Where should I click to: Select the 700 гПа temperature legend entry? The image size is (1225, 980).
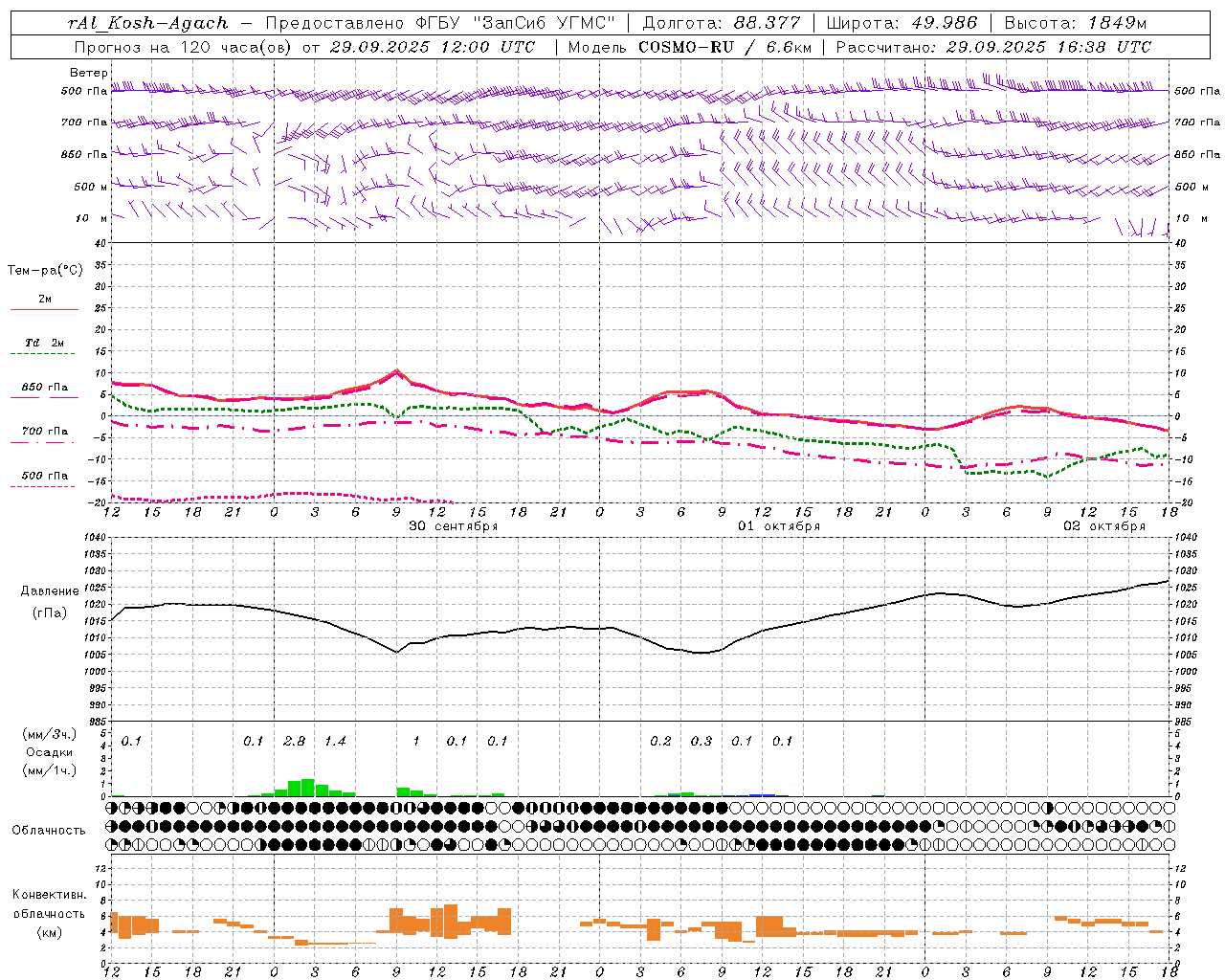pyautogui.click(x=45, y=432)
